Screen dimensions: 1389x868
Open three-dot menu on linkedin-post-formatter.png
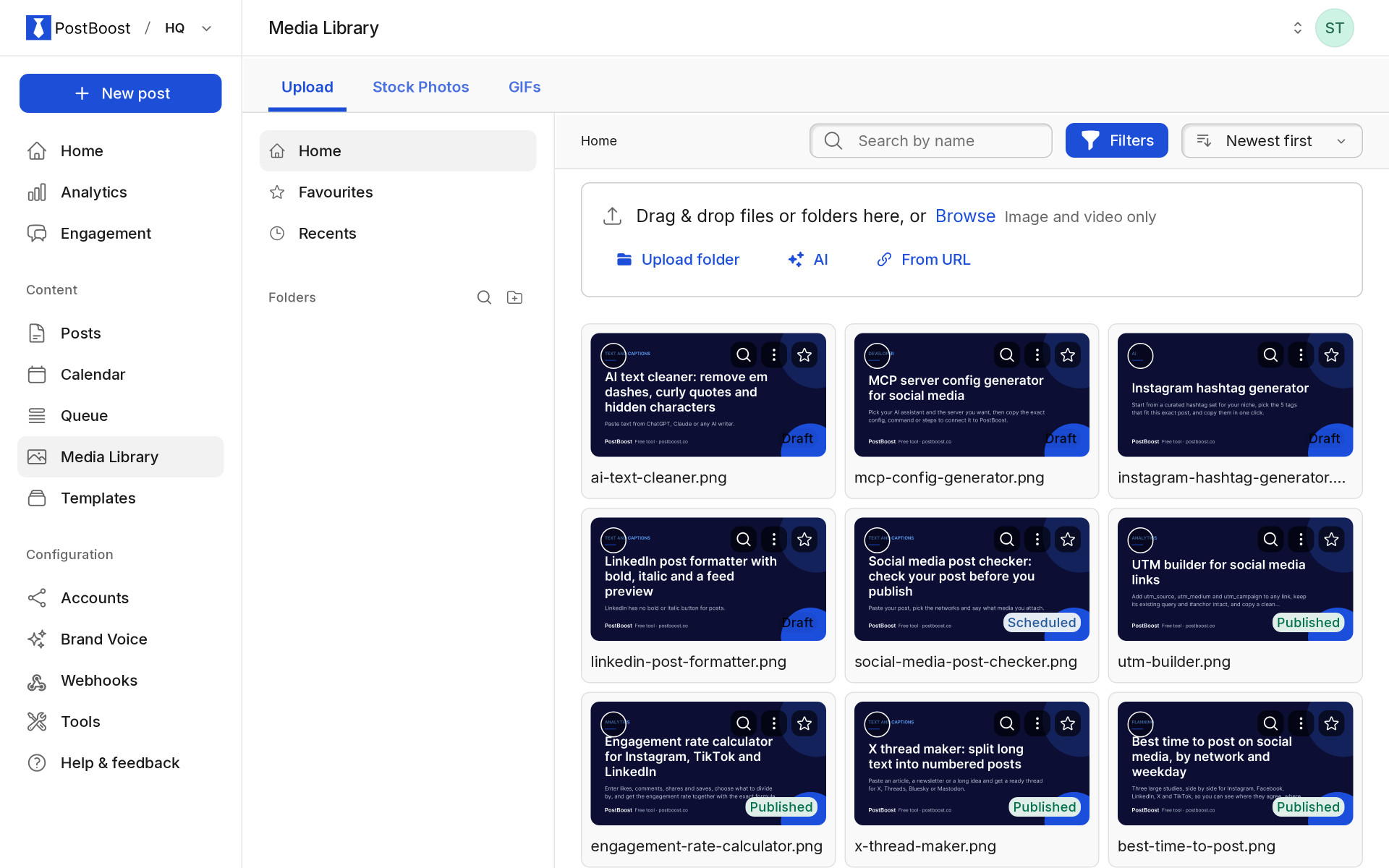tap(773, 539)
